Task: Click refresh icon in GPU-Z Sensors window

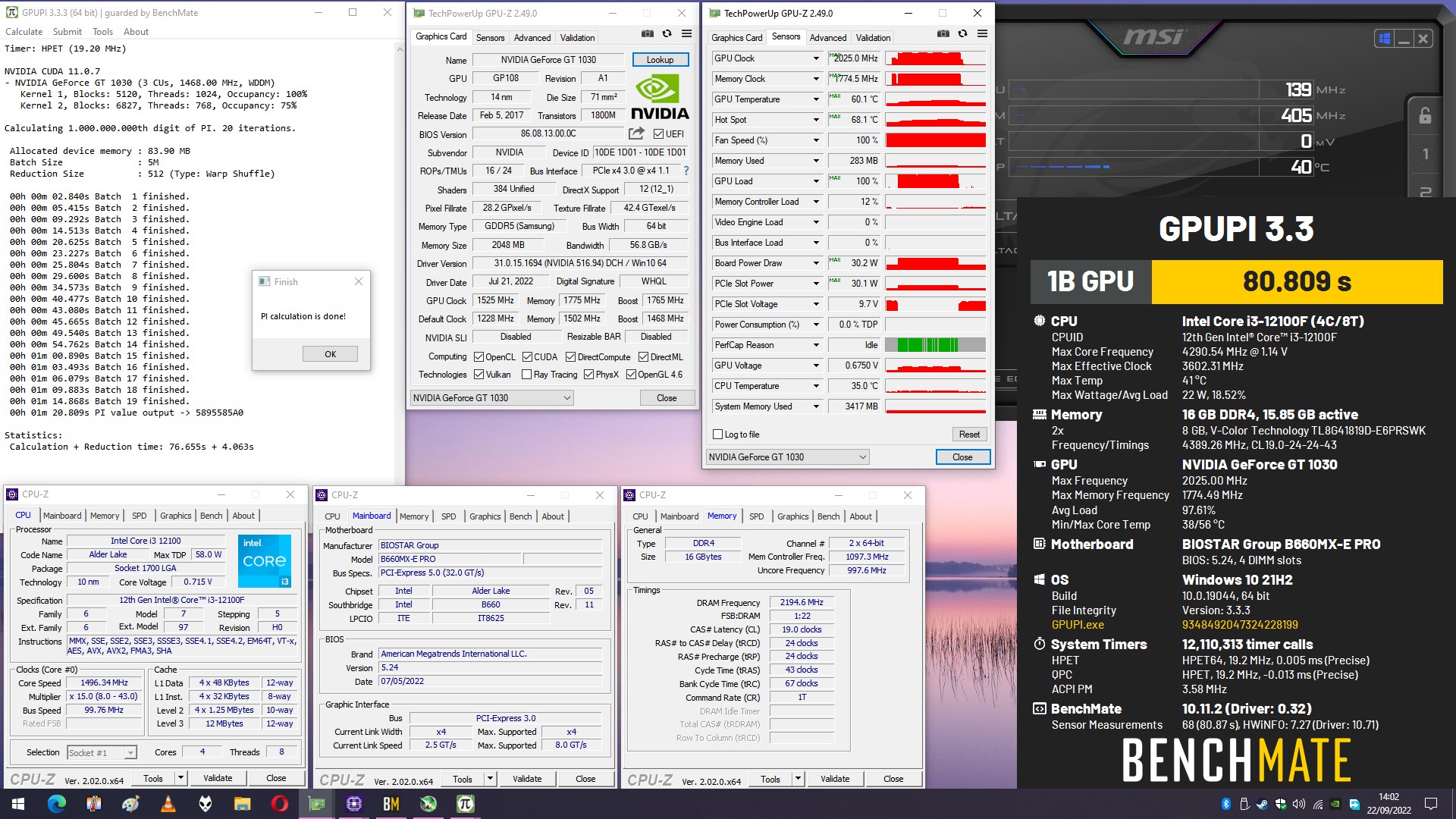Action: pos(962,34)
